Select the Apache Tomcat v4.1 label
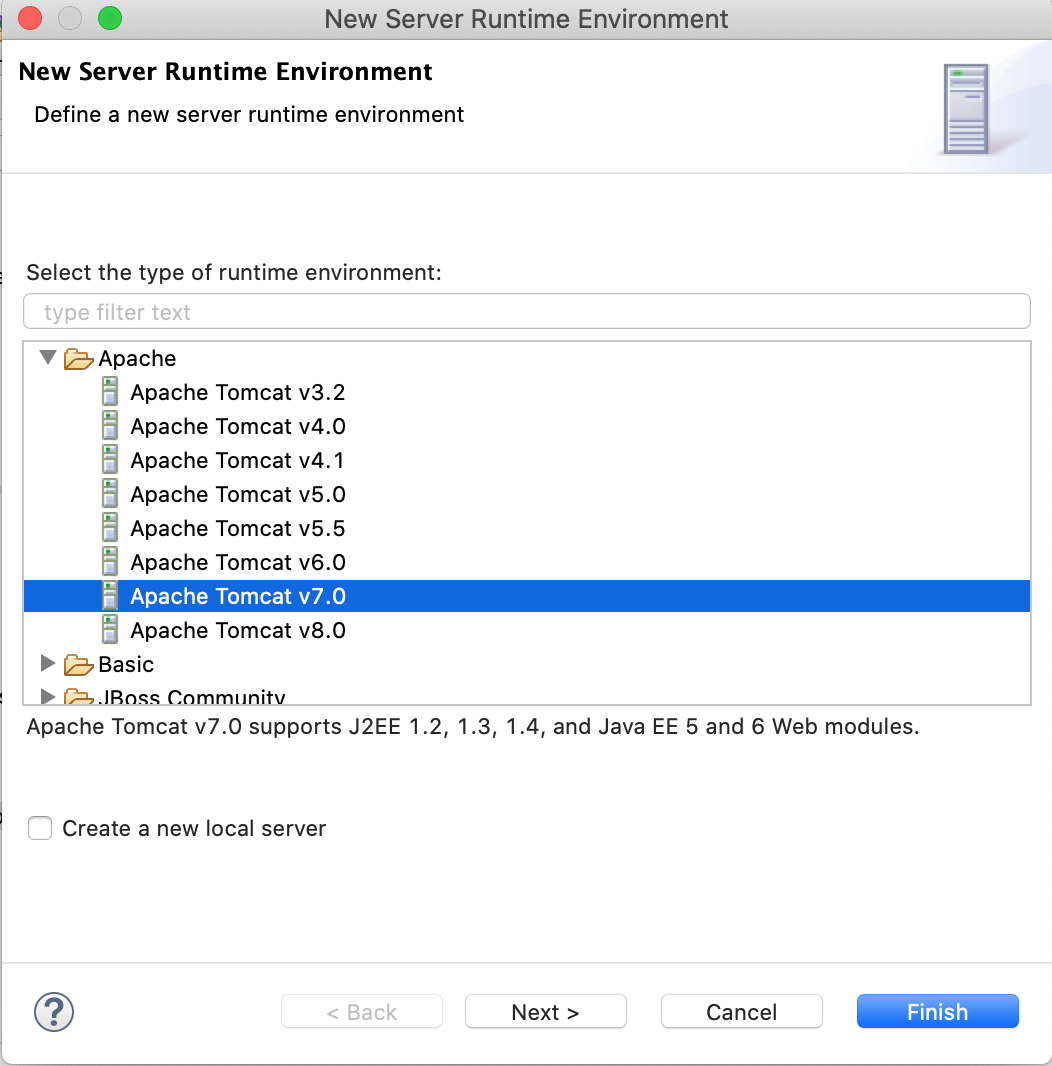 coord(237,460)
